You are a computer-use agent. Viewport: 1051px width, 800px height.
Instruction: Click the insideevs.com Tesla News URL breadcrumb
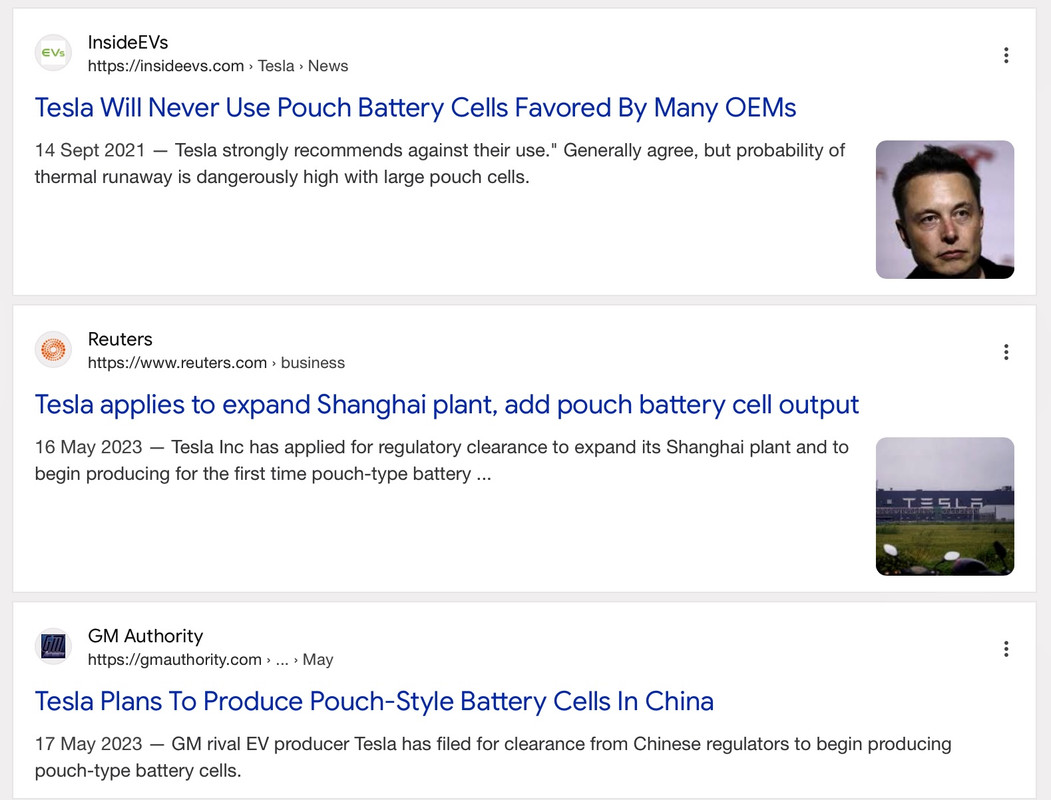click(218, 66)
